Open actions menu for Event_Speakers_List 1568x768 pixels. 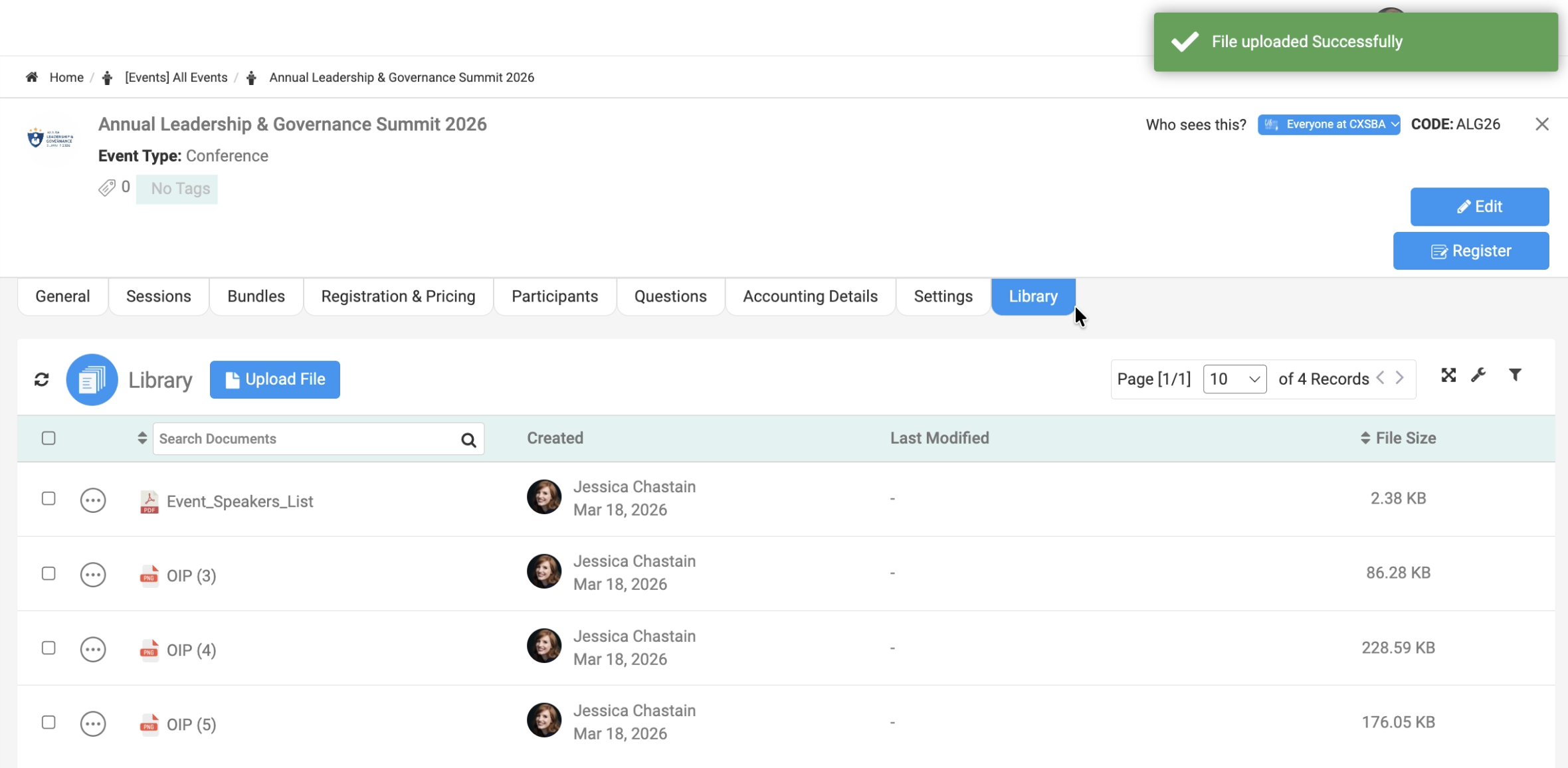[93, 500]
